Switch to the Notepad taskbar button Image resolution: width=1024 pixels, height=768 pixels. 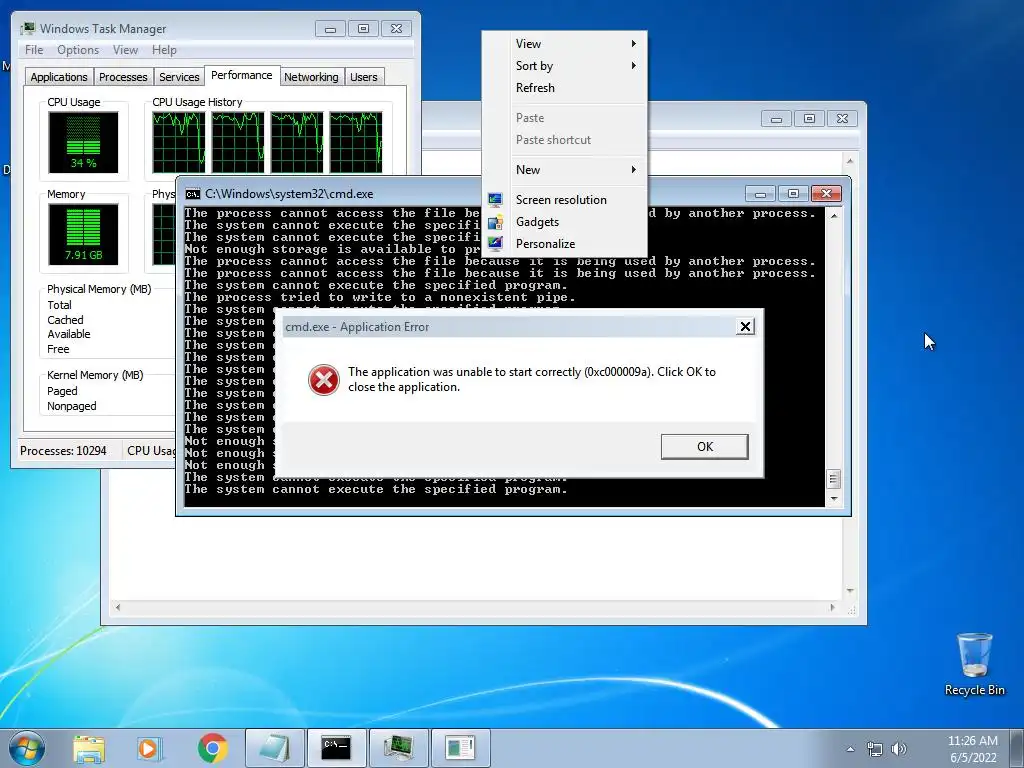(x=274, y=748)
